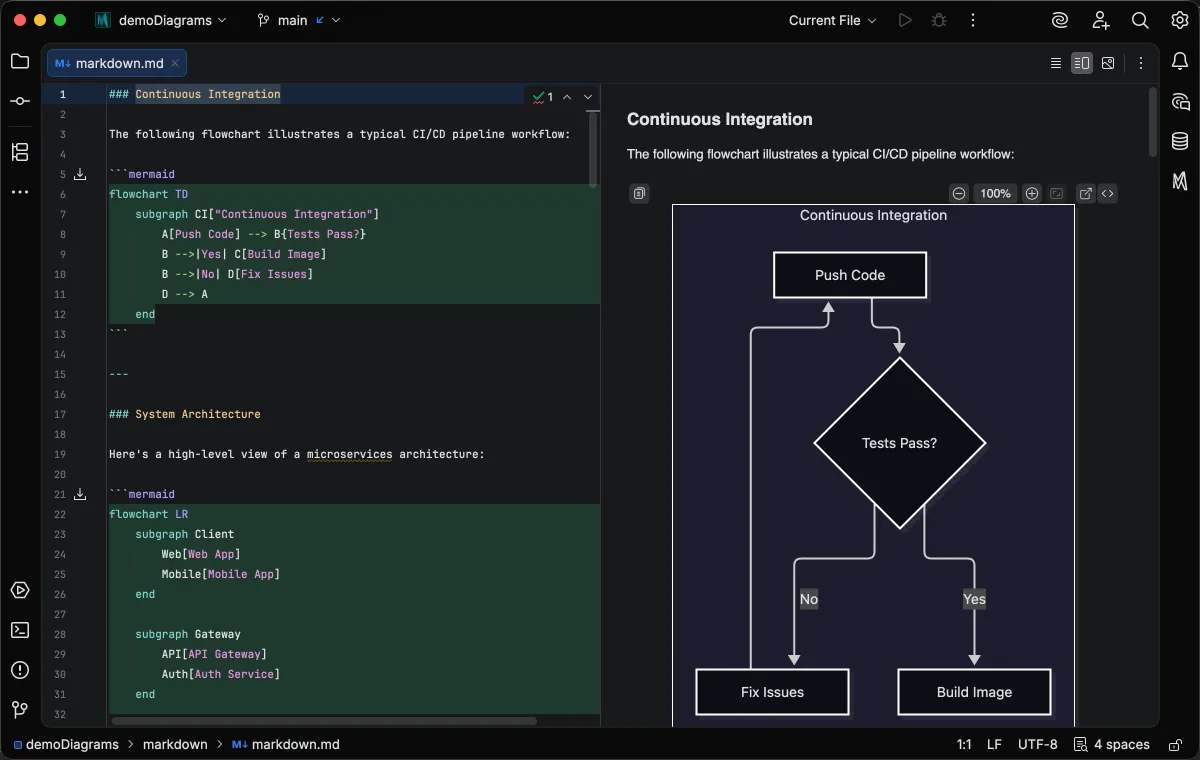Open IDE settings gear
1200x760 pixels.
point(1180,20)
